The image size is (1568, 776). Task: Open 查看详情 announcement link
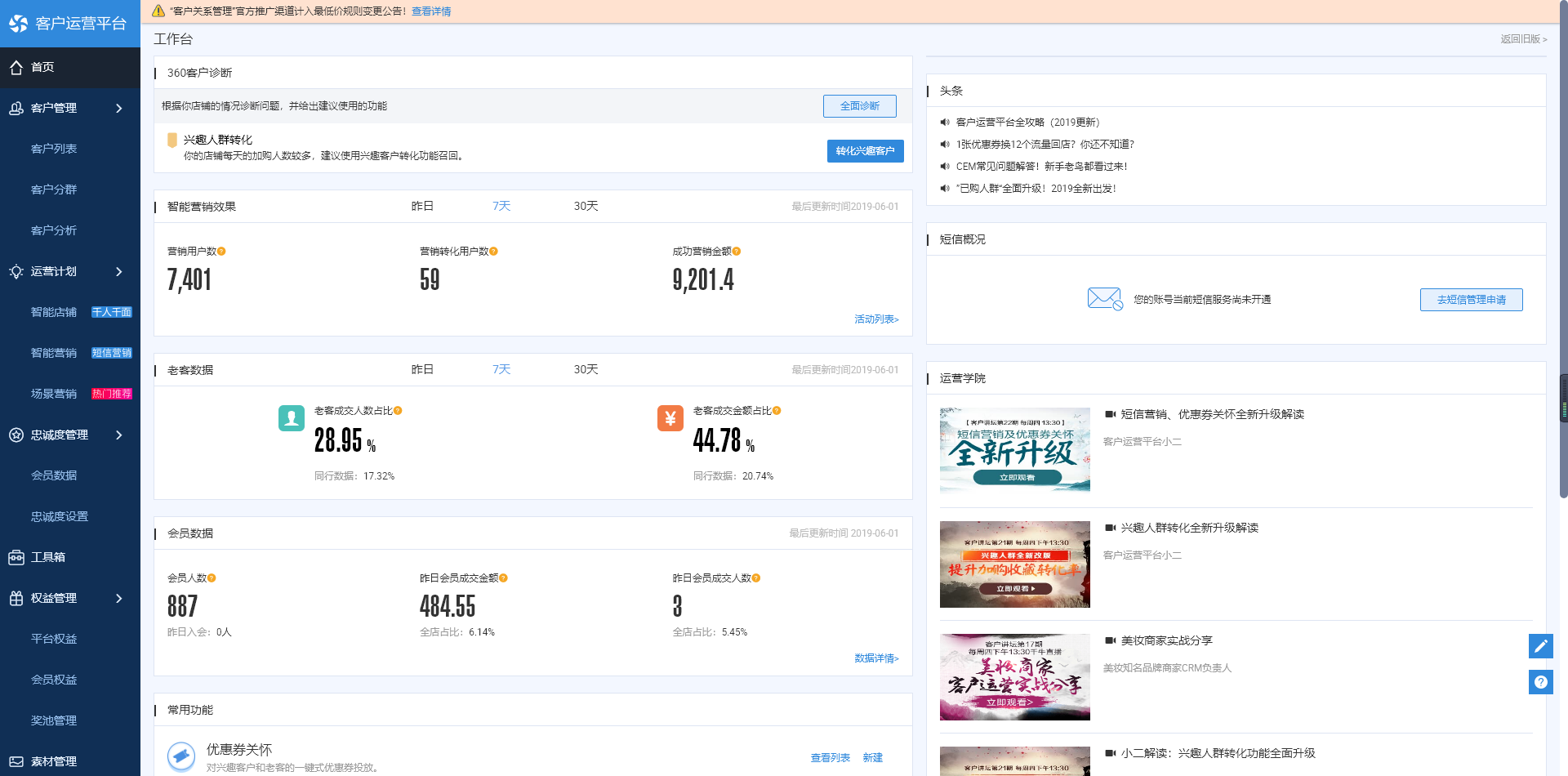pos(431,11)
